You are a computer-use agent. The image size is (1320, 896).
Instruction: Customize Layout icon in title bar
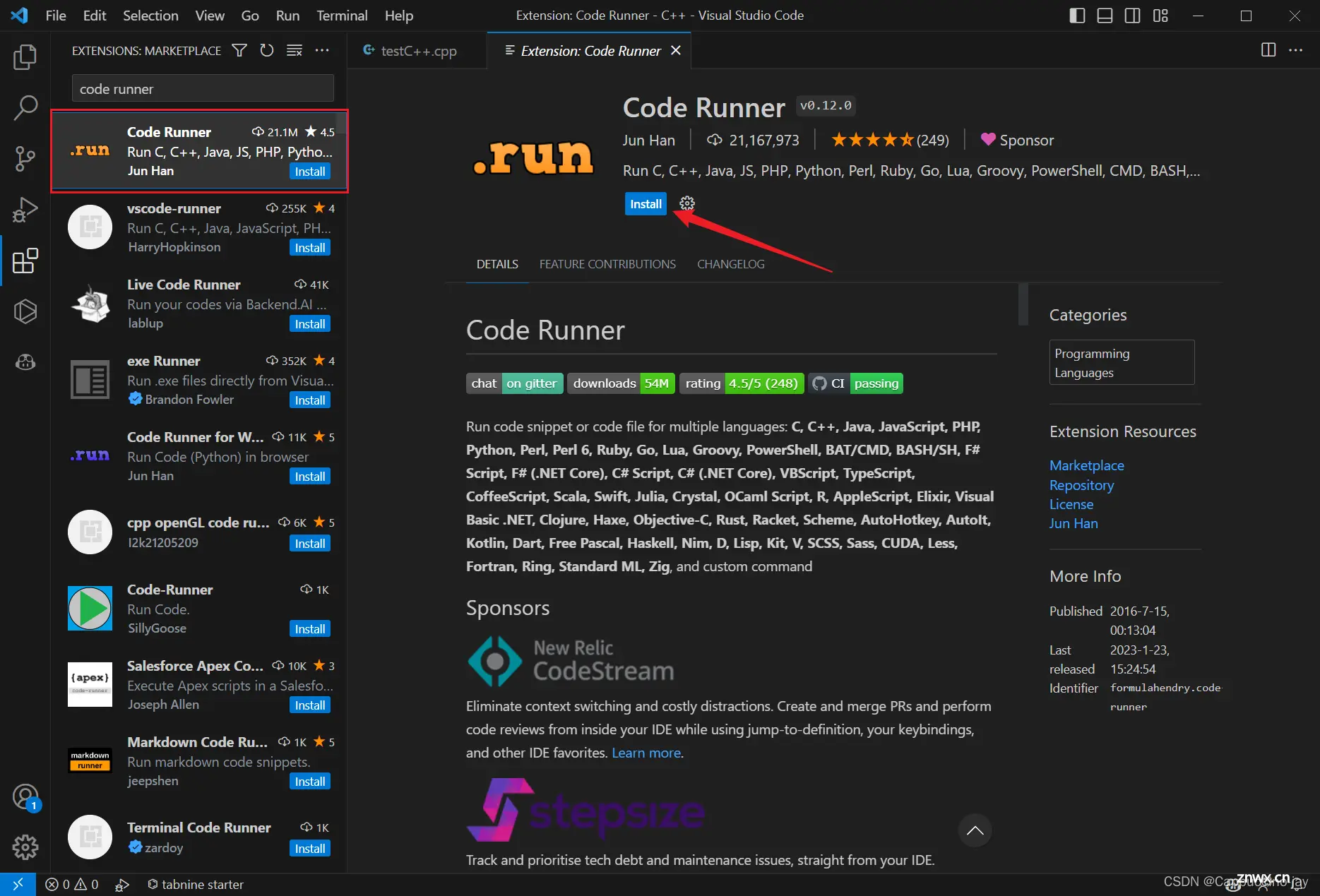pos(1160,16)
